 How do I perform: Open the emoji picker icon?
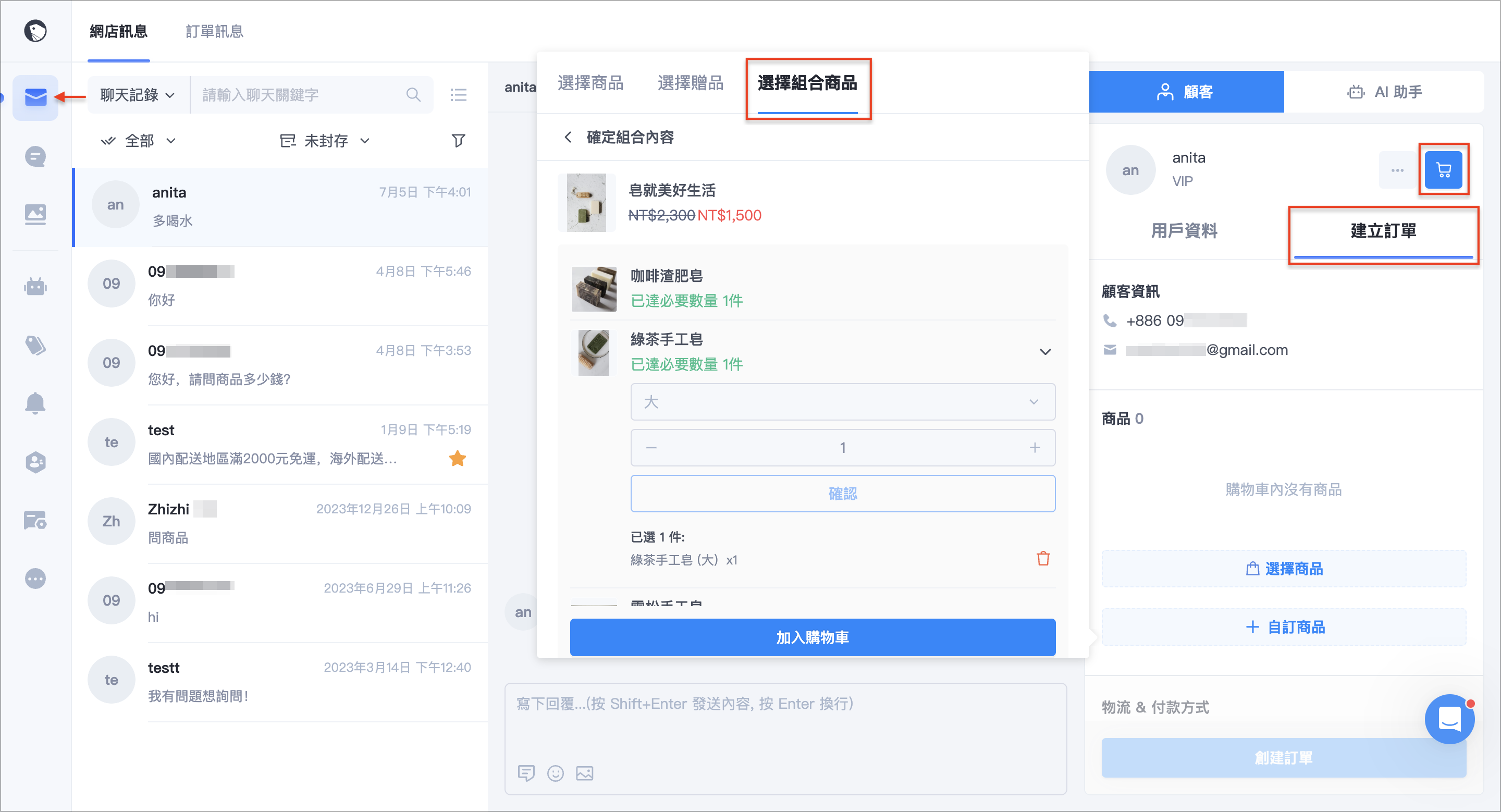555,773
